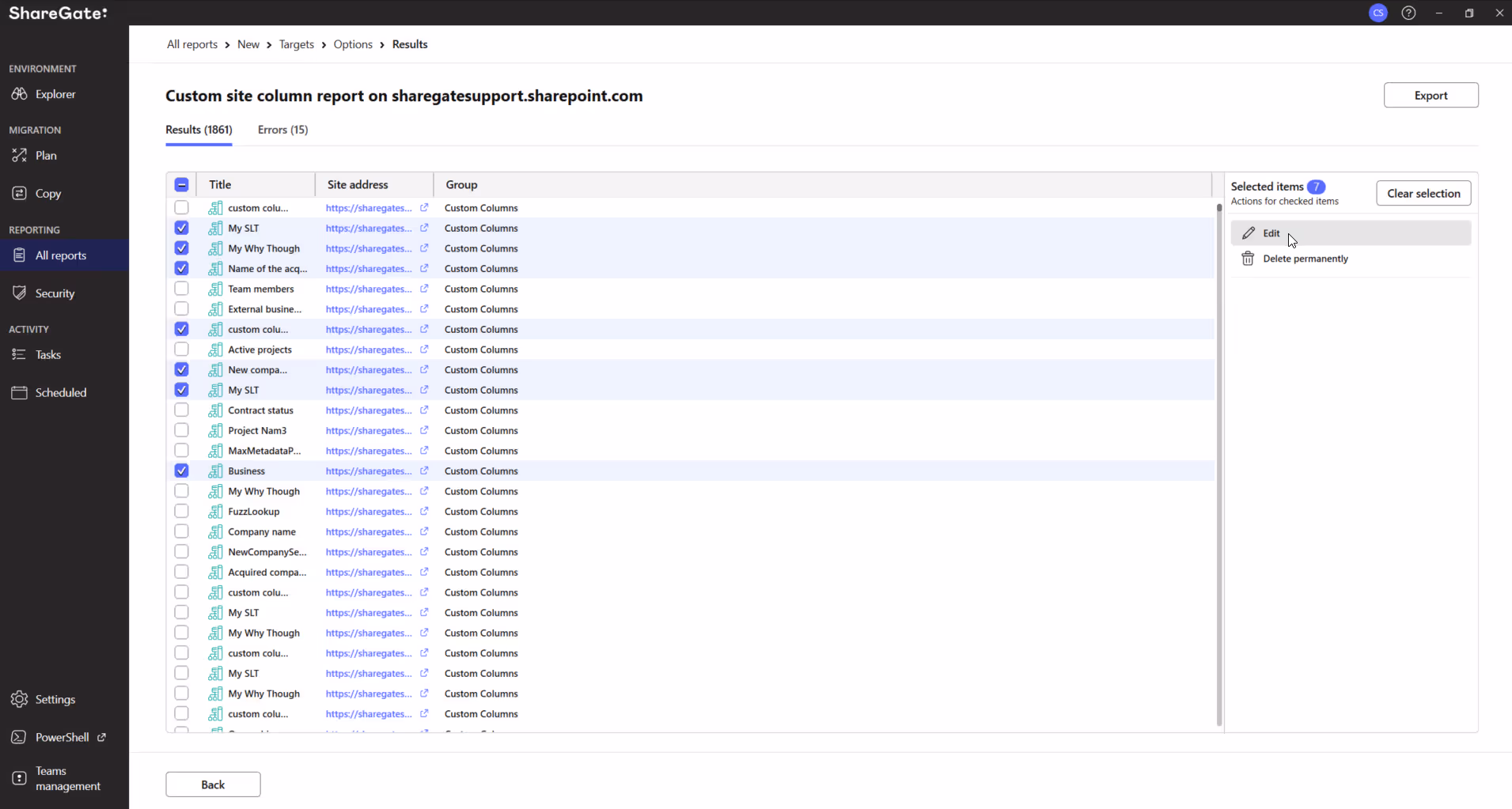
Task: Go to Options breadcrumb step
Action: [x=353, y=44]
